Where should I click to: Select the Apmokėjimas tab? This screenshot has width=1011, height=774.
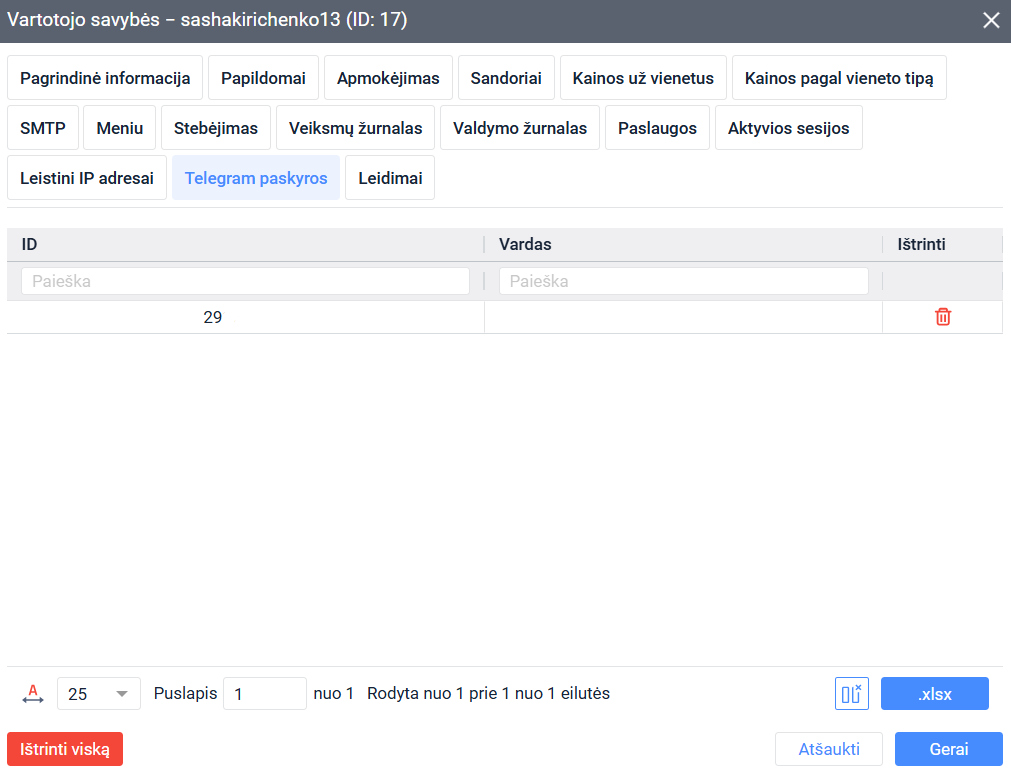[388, 78]
